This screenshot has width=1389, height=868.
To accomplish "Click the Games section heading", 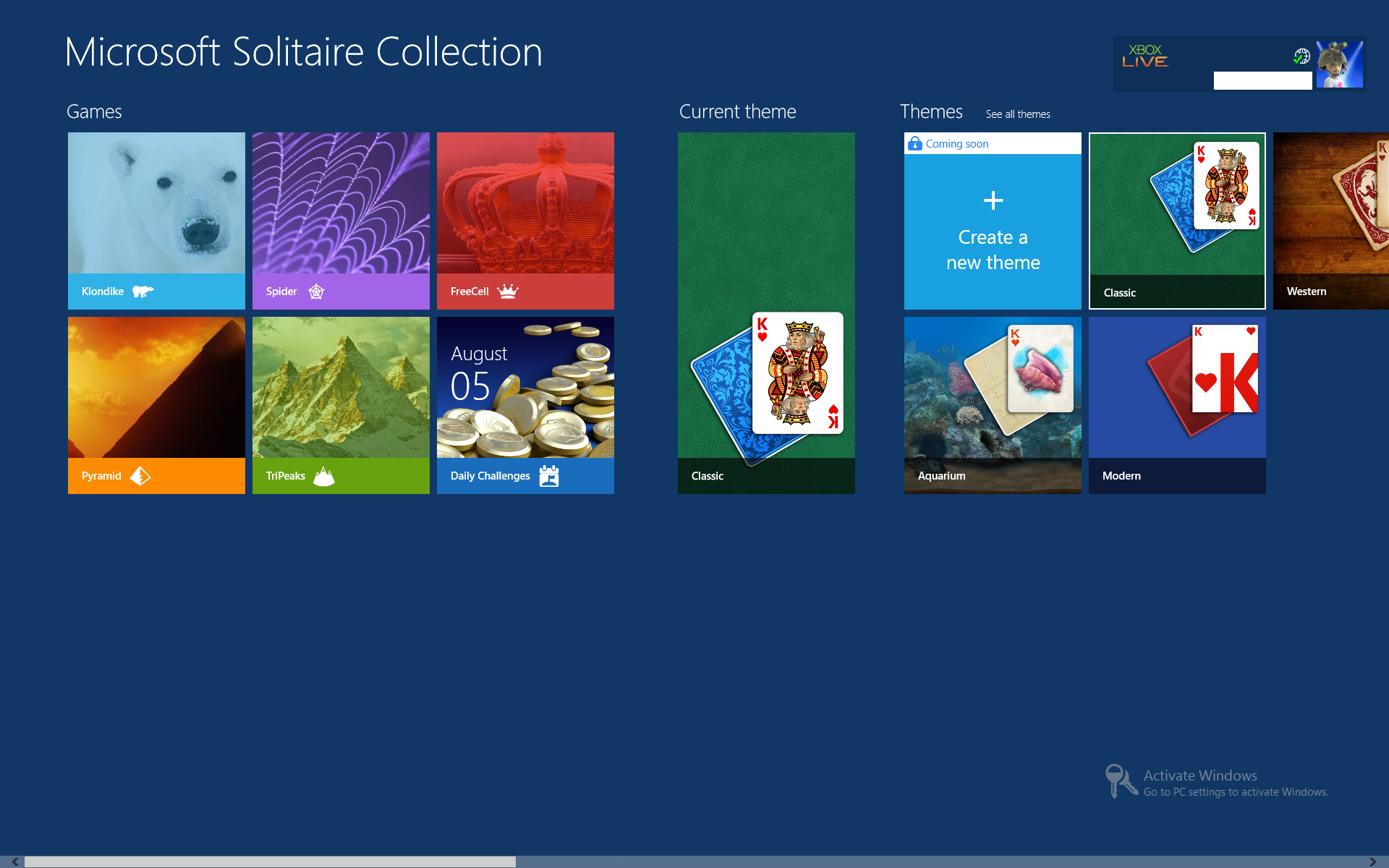I will pyautogui.click(x=94, y=111).
